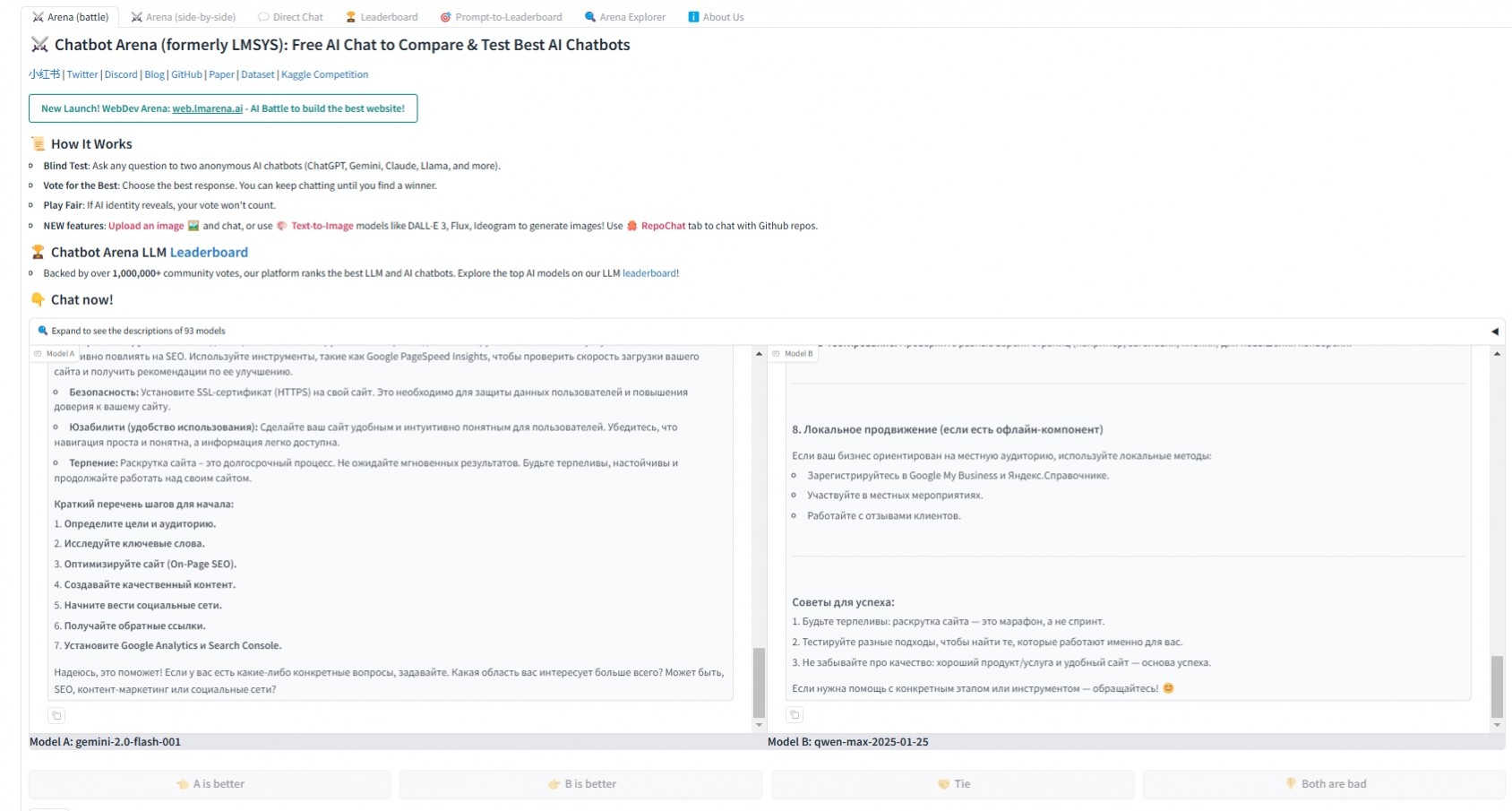The height and width of the screenshot is (811, 1512).
Task: Click the 'Model B: qwen-max-2025-01-25' label
Action: (847, 742)
